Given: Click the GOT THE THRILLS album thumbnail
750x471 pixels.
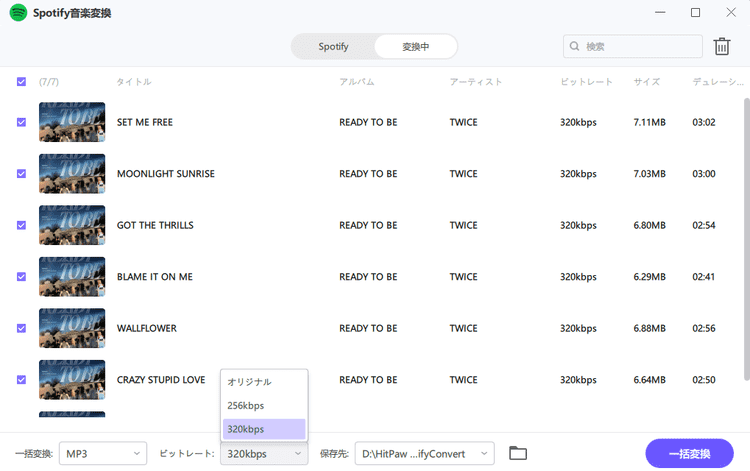Looking at the screenshot, I should 72,225.
